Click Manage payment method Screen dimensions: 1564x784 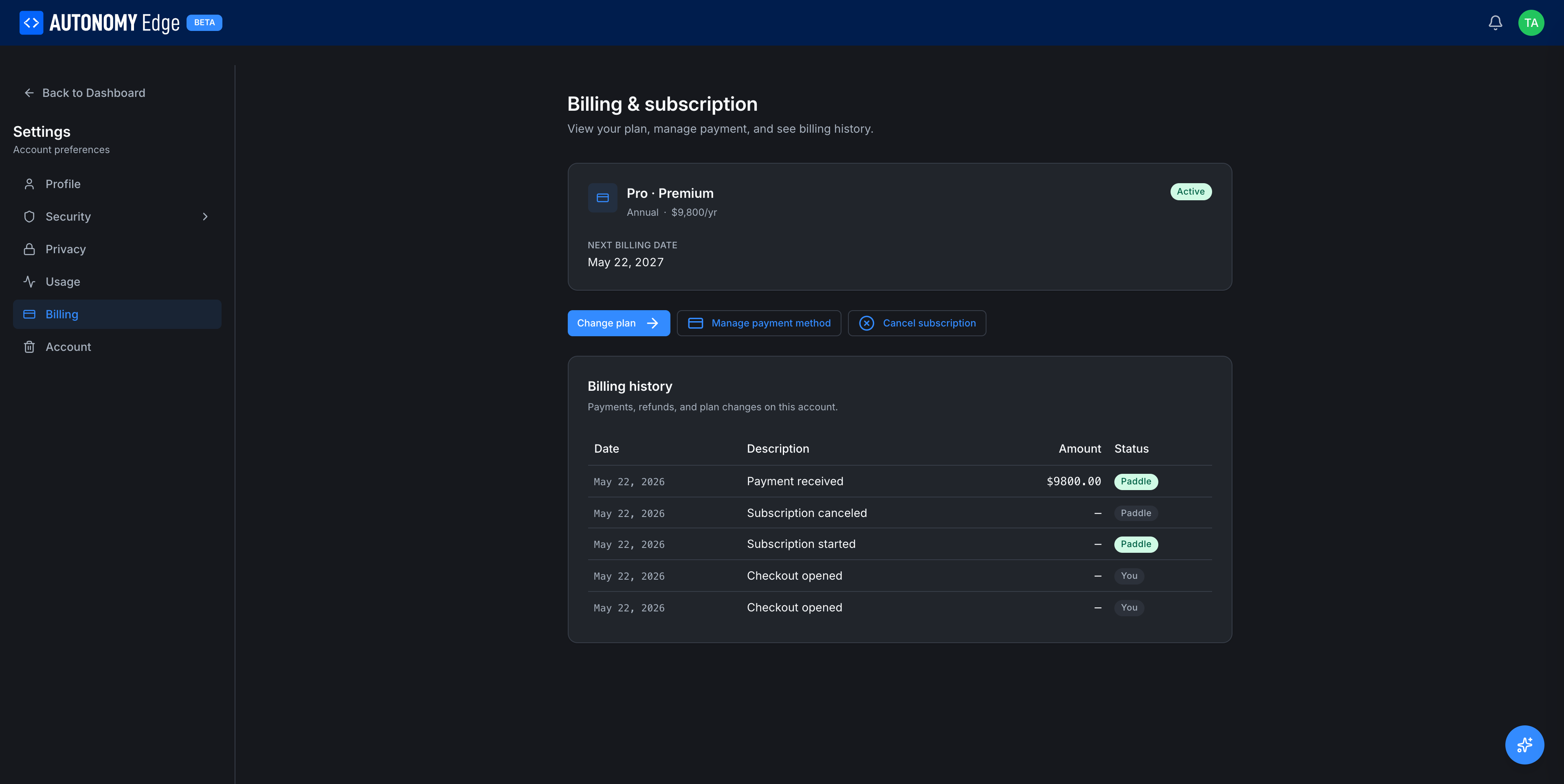click(759, 324)
